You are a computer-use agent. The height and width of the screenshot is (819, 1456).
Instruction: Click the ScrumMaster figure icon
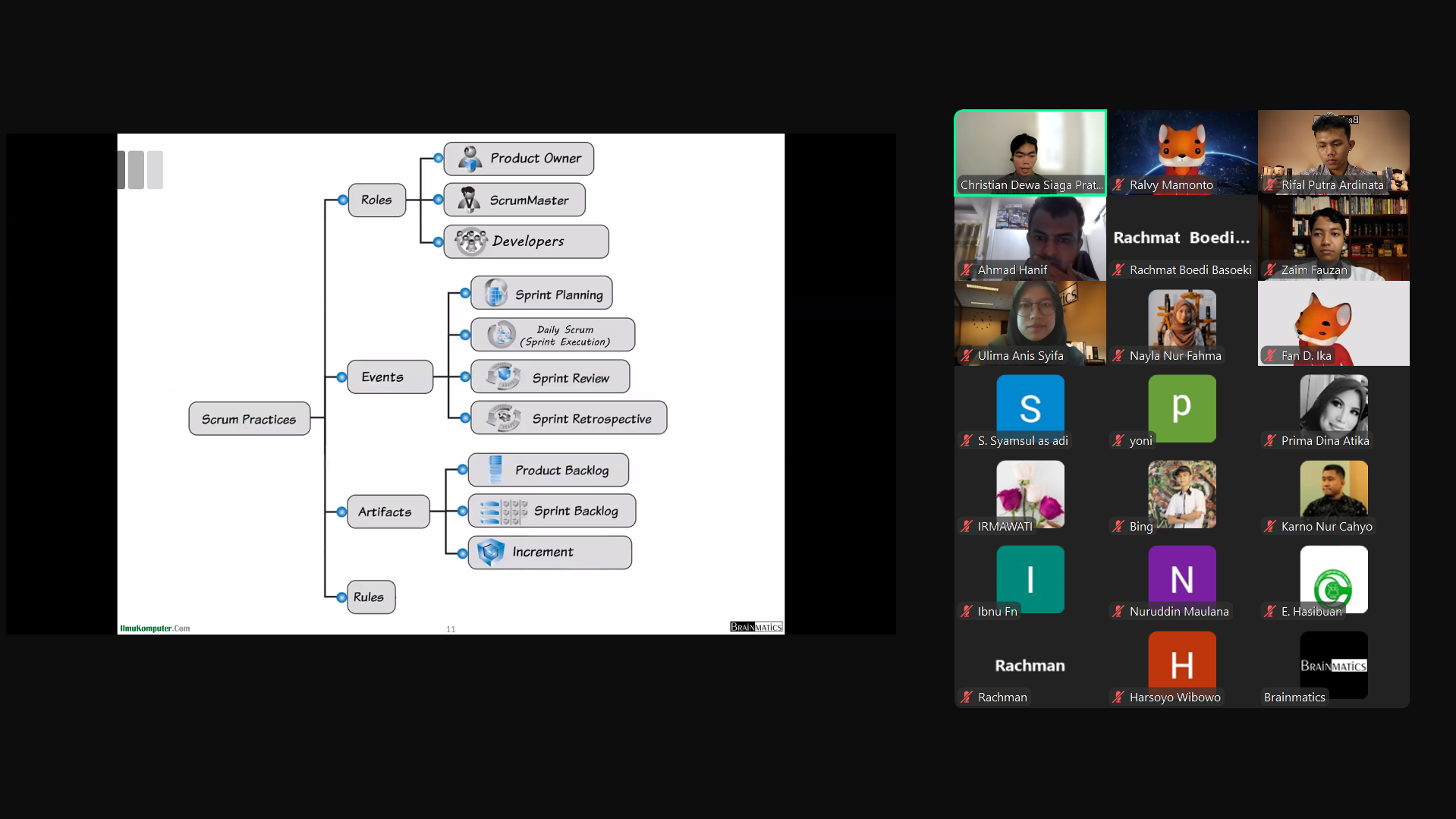[x=468, y=200]
